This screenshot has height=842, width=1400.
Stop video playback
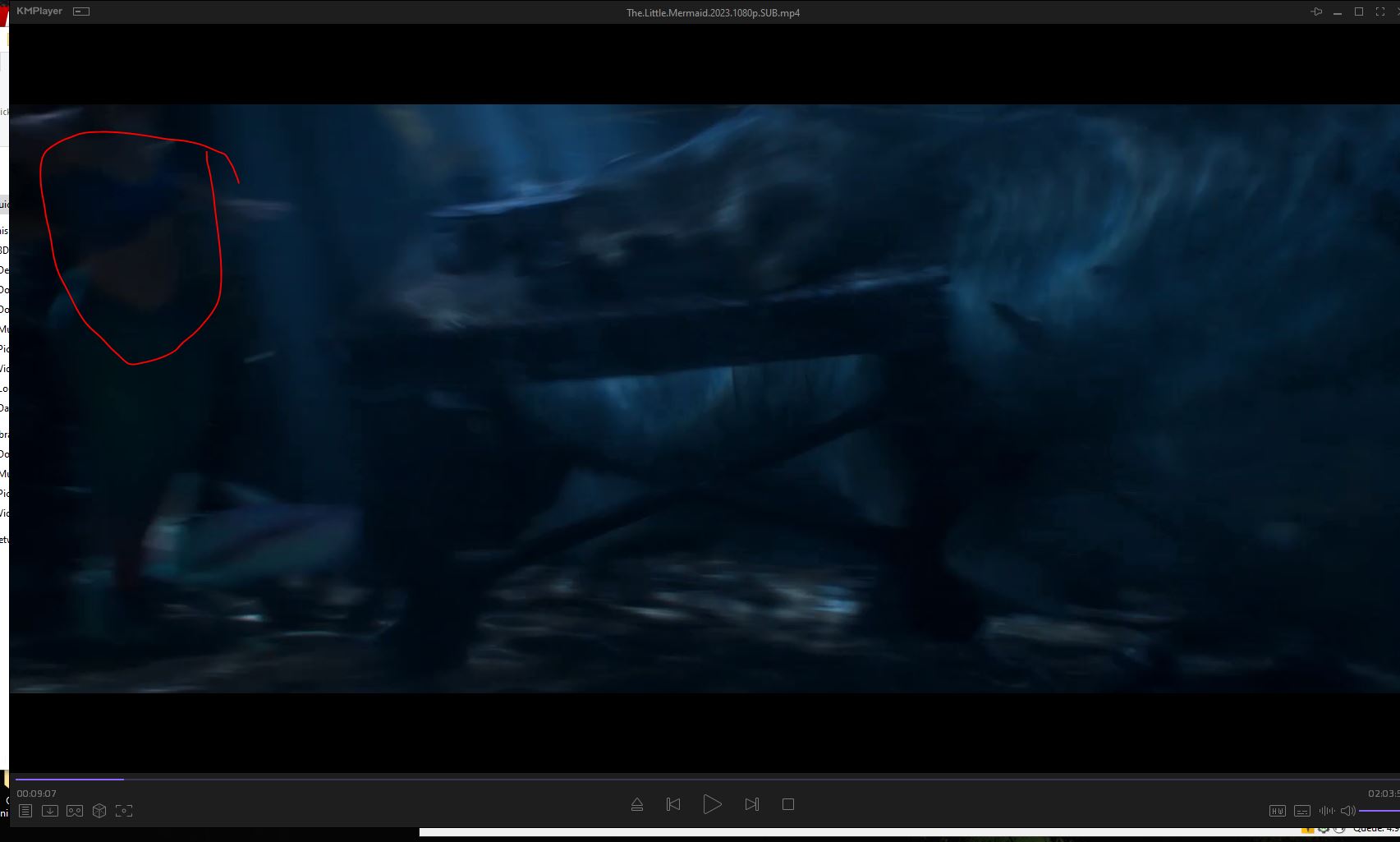(788, 804)
